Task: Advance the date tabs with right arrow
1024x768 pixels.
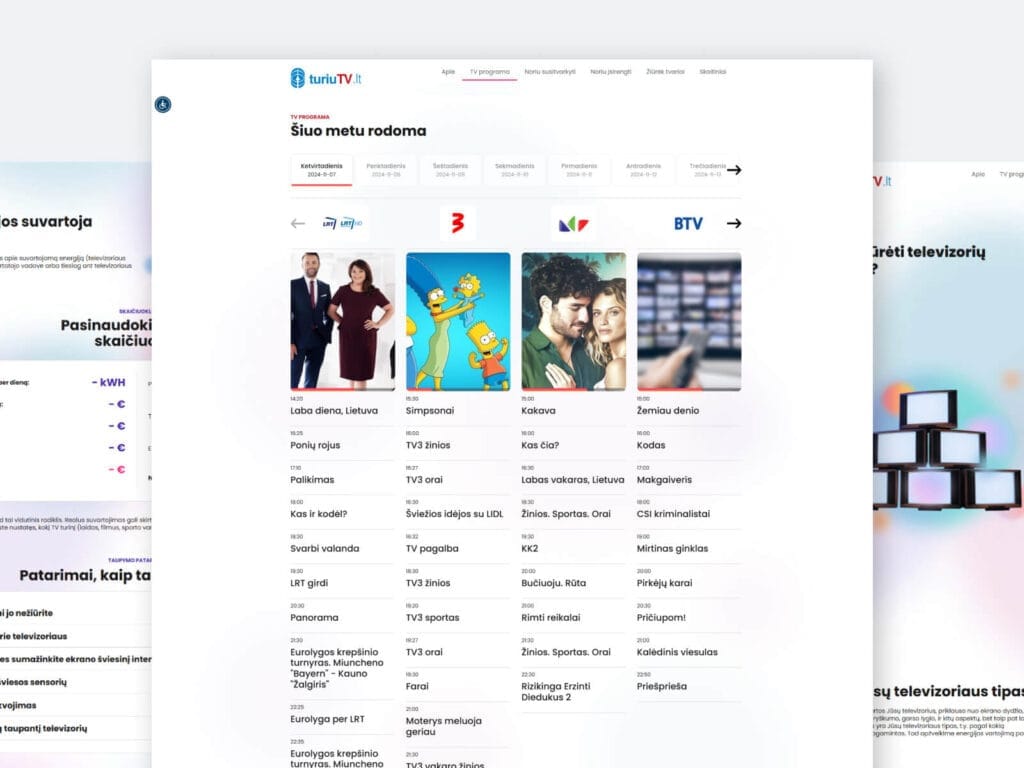Action: pyautogui.click(x=734, y=170)
